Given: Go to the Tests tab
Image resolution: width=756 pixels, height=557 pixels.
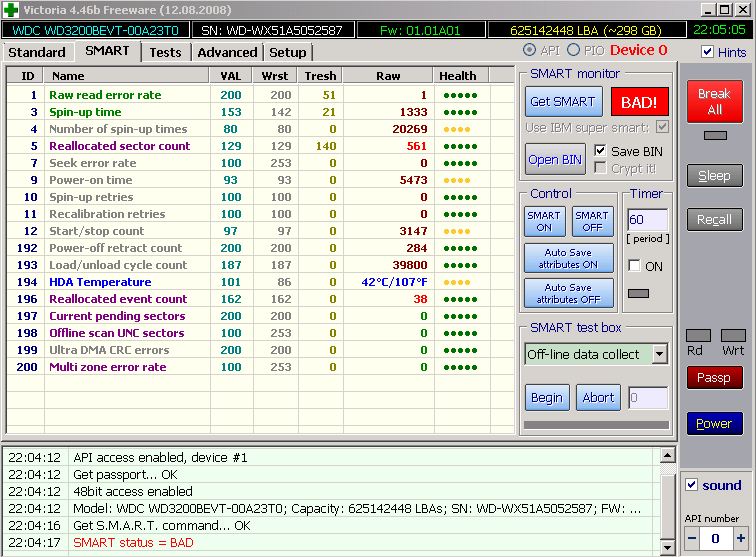Looking at the screenshot, I should [165, 52].
